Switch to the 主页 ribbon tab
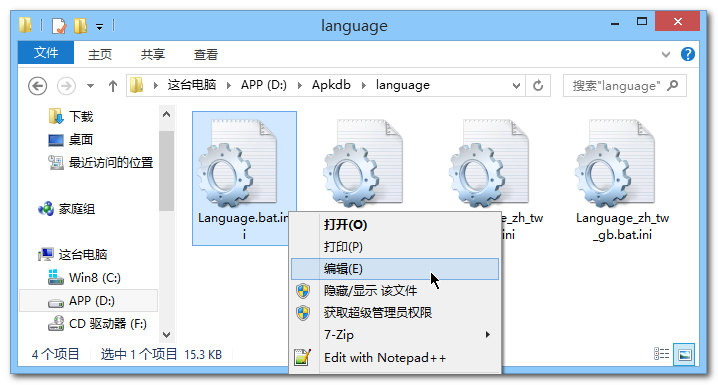The image size is (718, 385). point(100,54)
